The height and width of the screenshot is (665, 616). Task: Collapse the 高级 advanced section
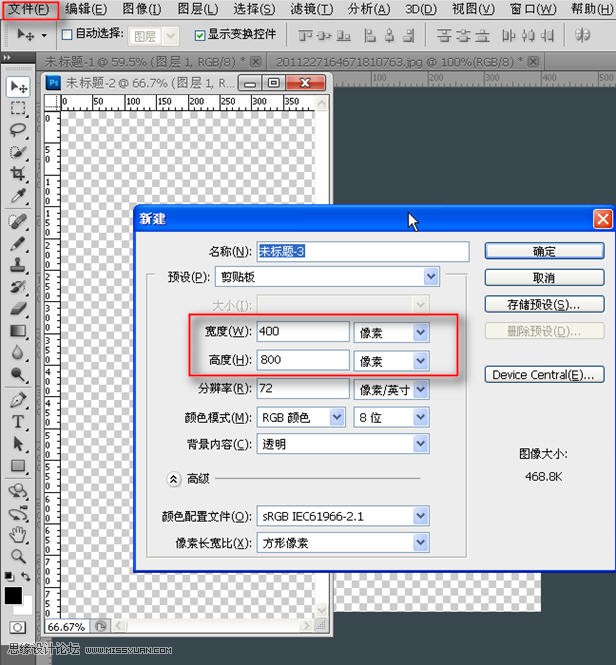[x=174, y=479]
